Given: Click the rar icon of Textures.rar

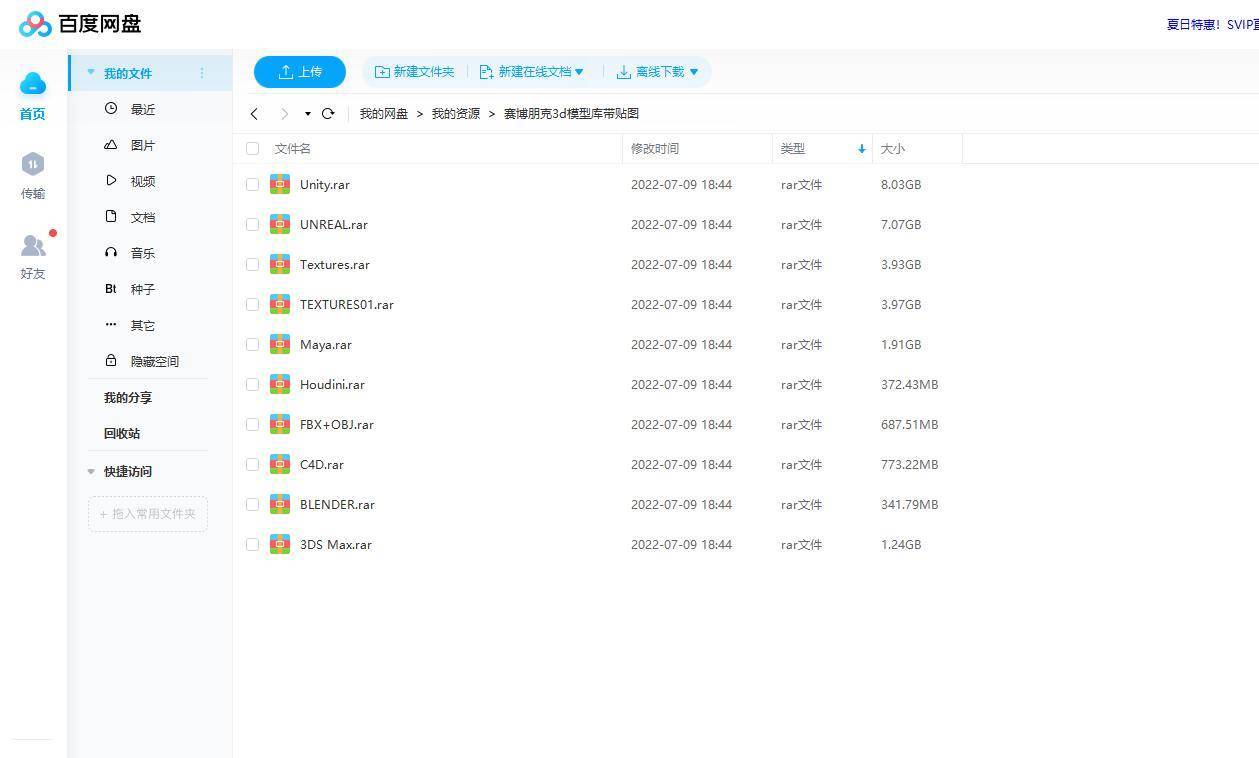Looking at the screenshot, I should (280, 264).
